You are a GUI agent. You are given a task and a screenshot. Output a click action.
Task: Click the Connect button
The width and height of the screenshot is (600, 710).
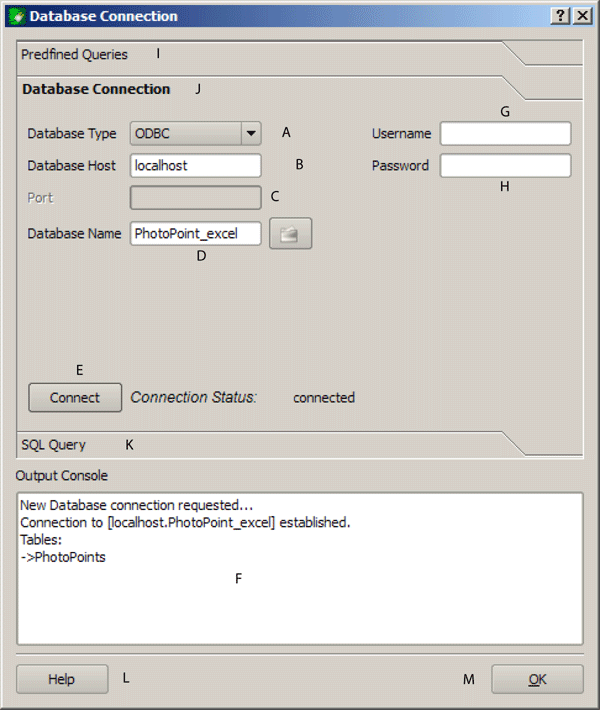pos(75,398)
